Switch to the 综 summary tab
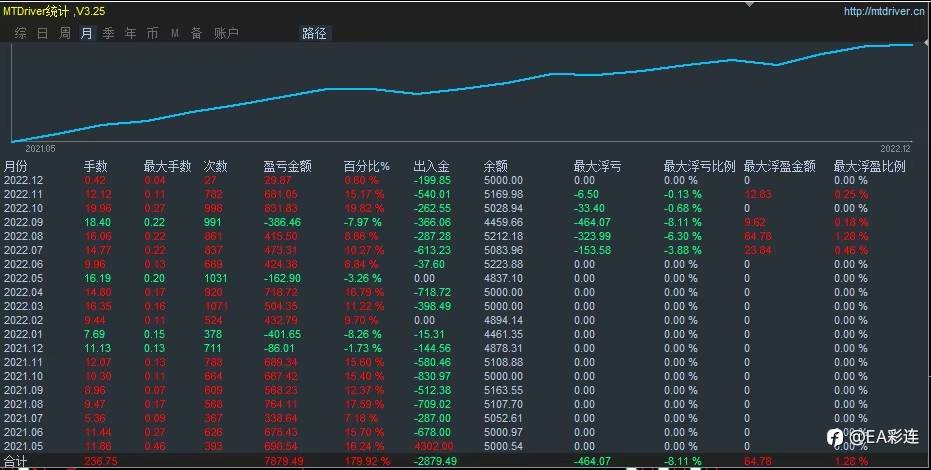 (x=21, y=33)
